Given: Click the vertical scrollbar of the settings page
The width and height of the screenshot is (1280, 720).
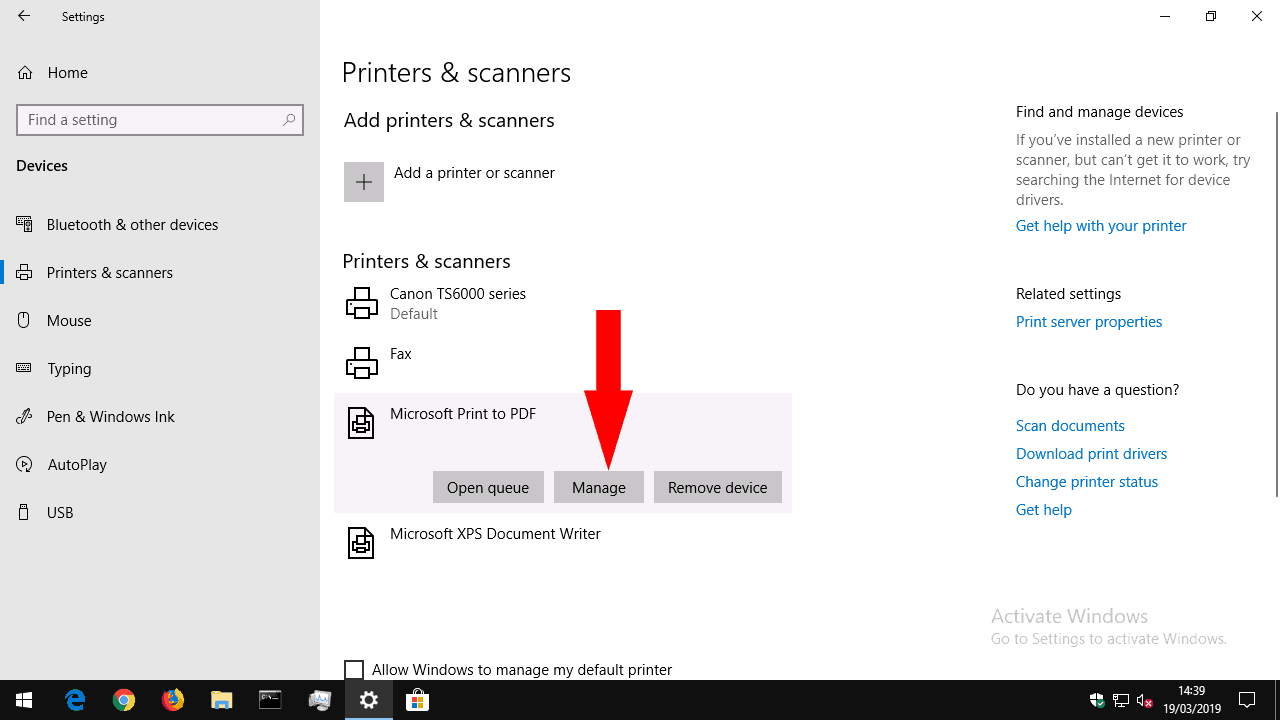Looking at the screenshot, I should tap(1276, 304).
